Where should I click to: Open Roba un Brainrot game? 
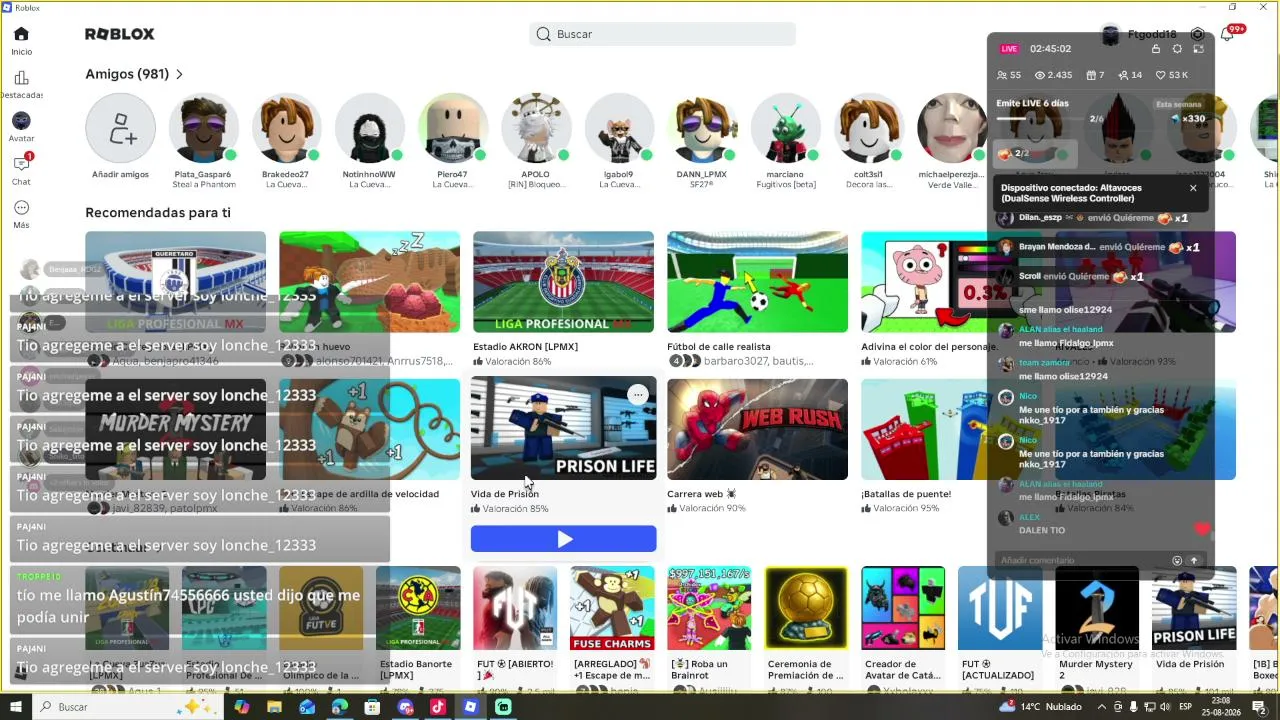pyautogui.click(x=709, y=609)
